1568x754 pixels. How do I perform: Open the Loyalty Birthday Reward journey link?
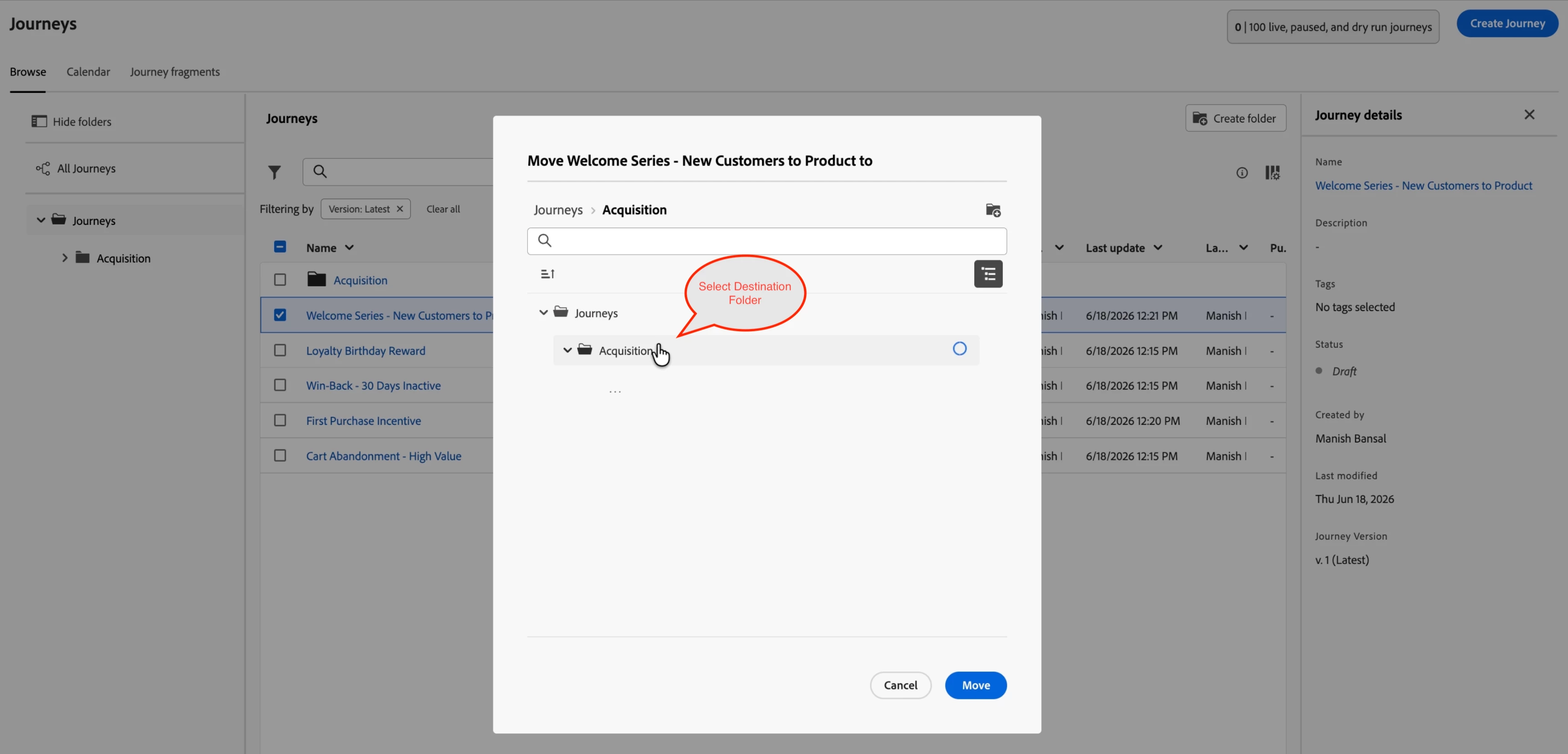[x=366, y=351]
